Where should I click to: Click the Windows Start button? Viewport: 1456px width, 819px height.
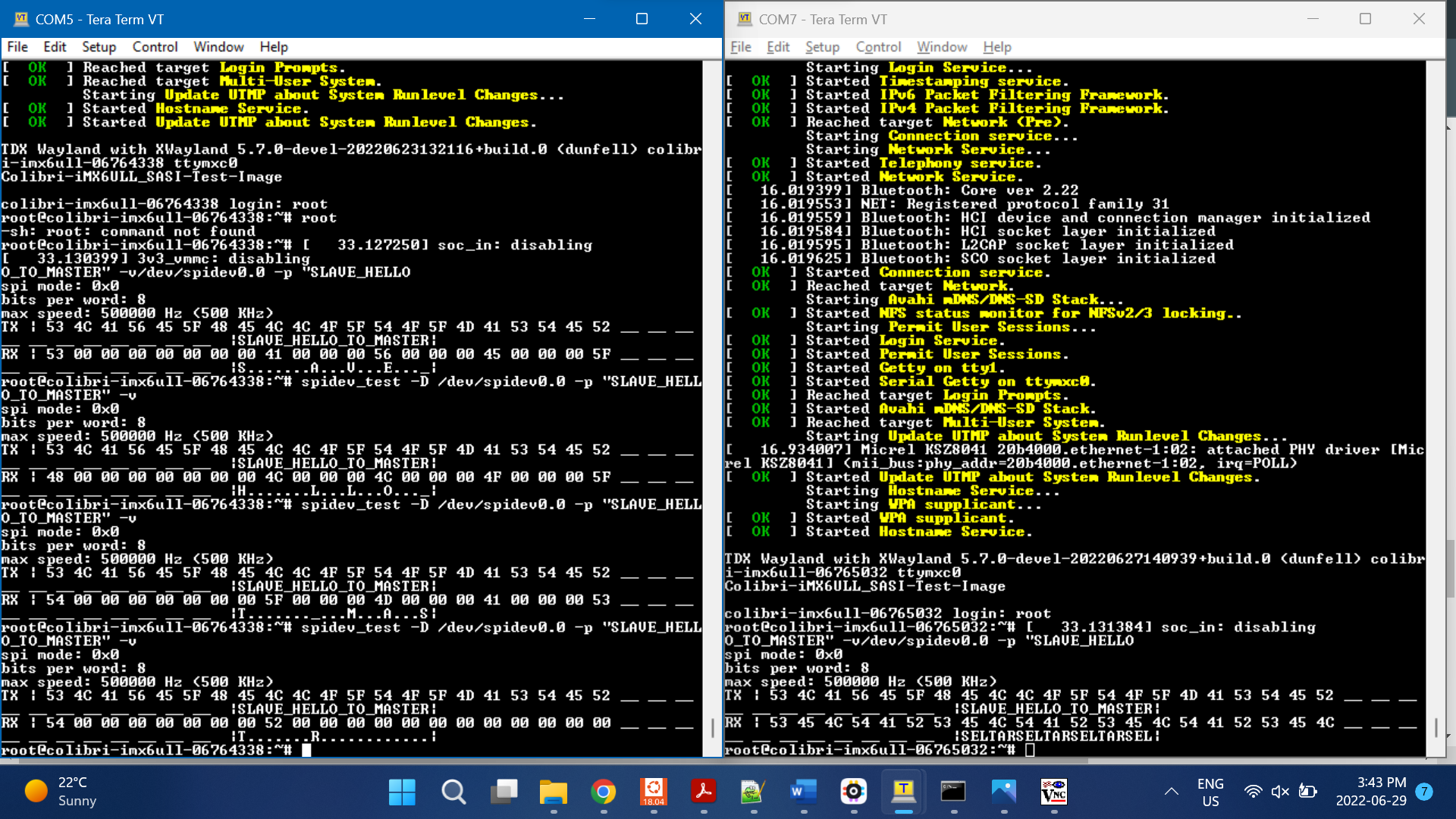402,792
